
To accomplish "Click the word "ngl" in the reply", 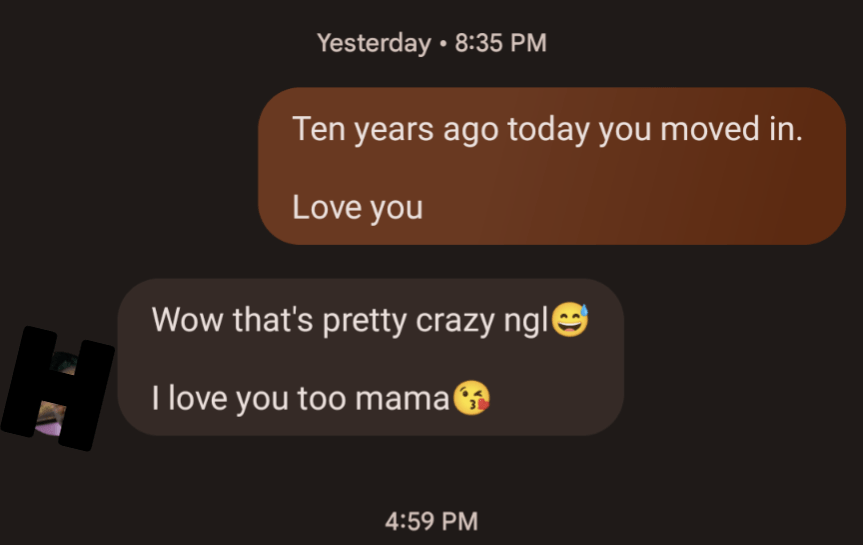I will pyautogui.click(x=528, y=322).
